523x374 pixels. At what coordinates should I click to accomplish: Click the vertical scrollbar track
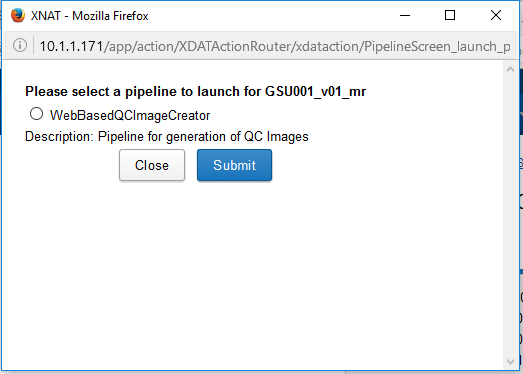click(510, 216)
